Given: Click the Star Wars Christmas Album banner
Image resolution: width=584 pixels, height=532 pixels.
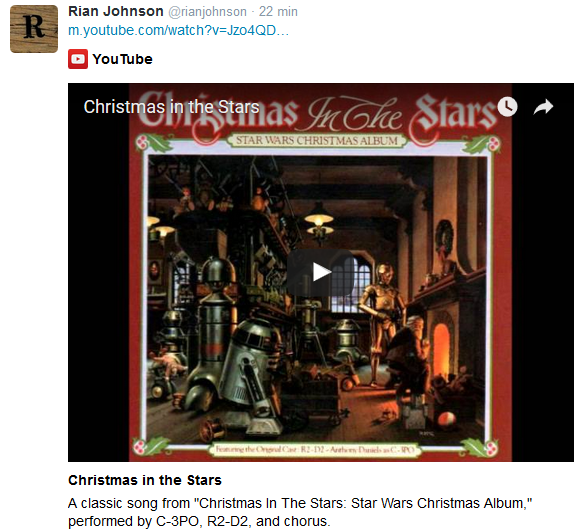Looking at the screenshot, I should coord(317,140).
